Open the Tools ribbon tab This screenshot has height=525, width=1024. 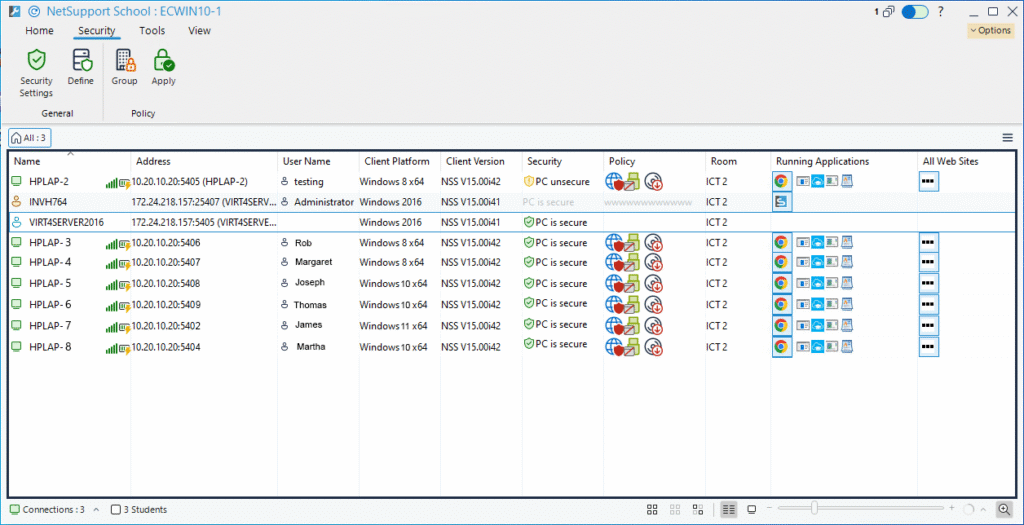[152, 31]
